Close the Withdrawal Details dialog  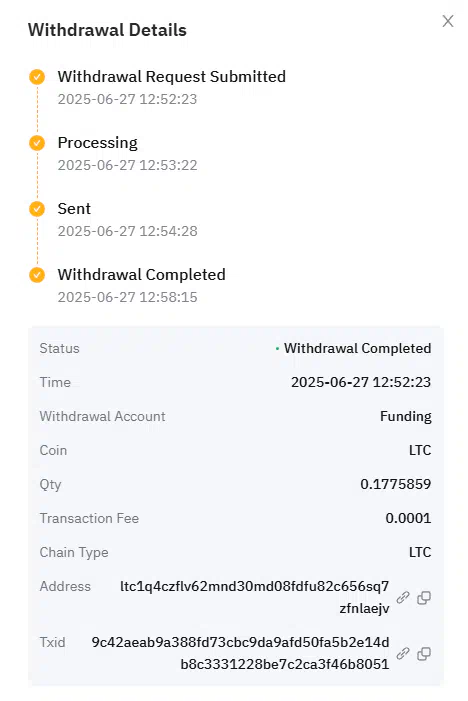tap(447, 21)
